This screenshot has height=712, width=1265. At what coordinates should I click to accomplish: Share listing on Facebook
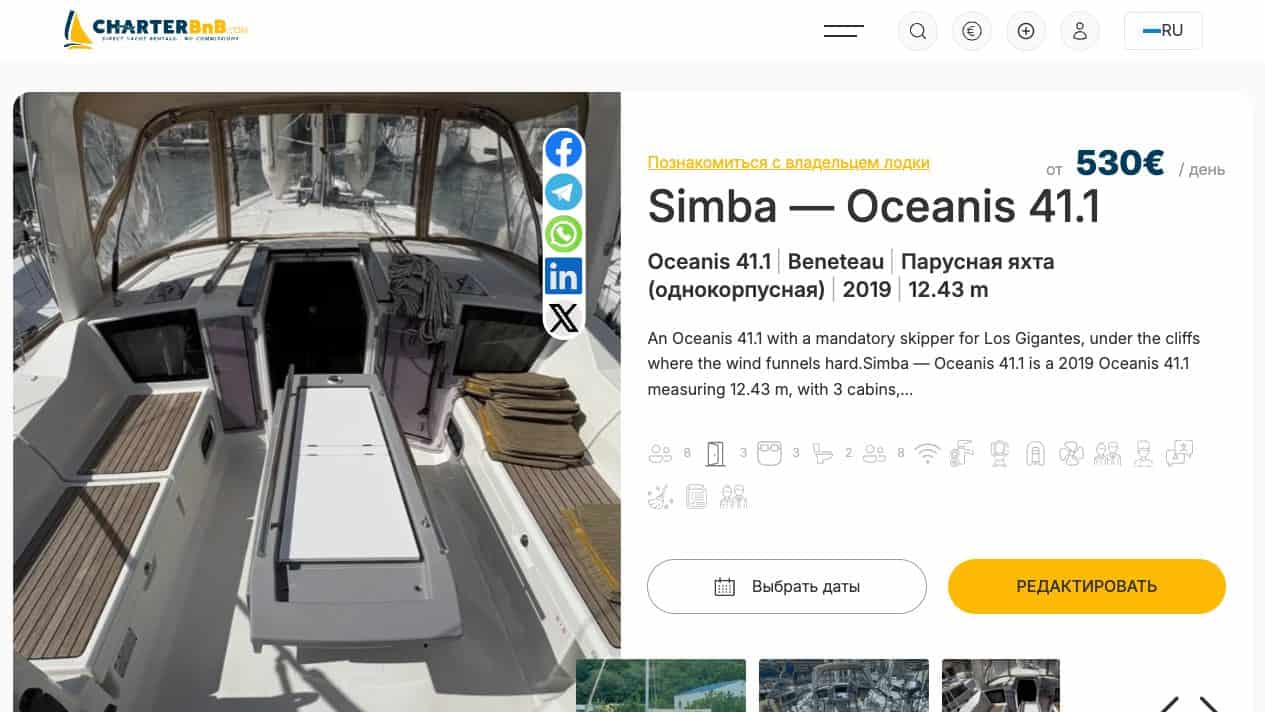click(x=564, y=150)
